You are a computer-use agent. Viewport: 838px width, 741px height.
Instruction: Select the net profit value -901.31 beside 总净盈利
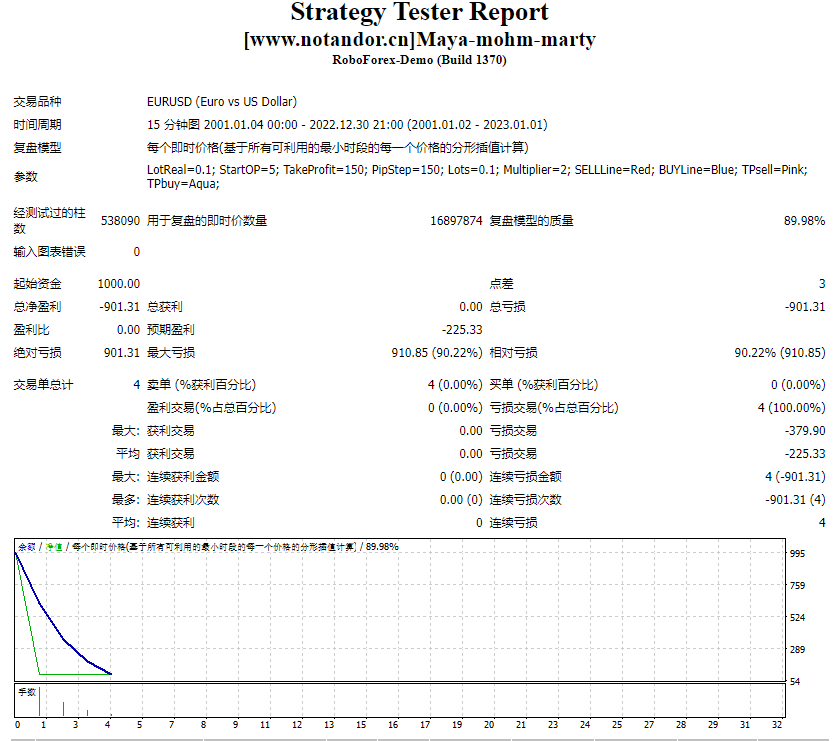pyautogui.click(x=120, y=307)
